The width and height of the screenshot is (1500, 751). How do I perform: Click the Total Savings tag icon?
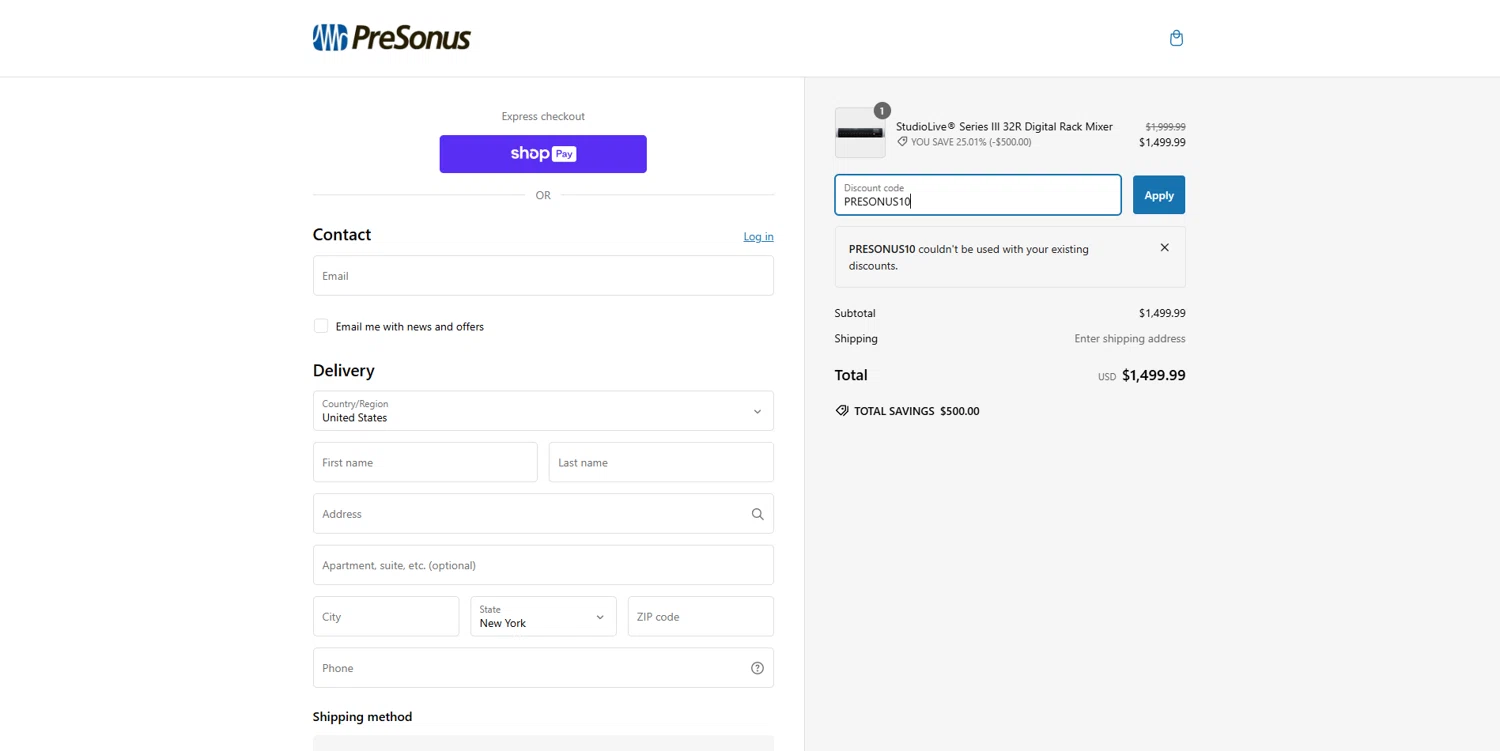(842, 411)
